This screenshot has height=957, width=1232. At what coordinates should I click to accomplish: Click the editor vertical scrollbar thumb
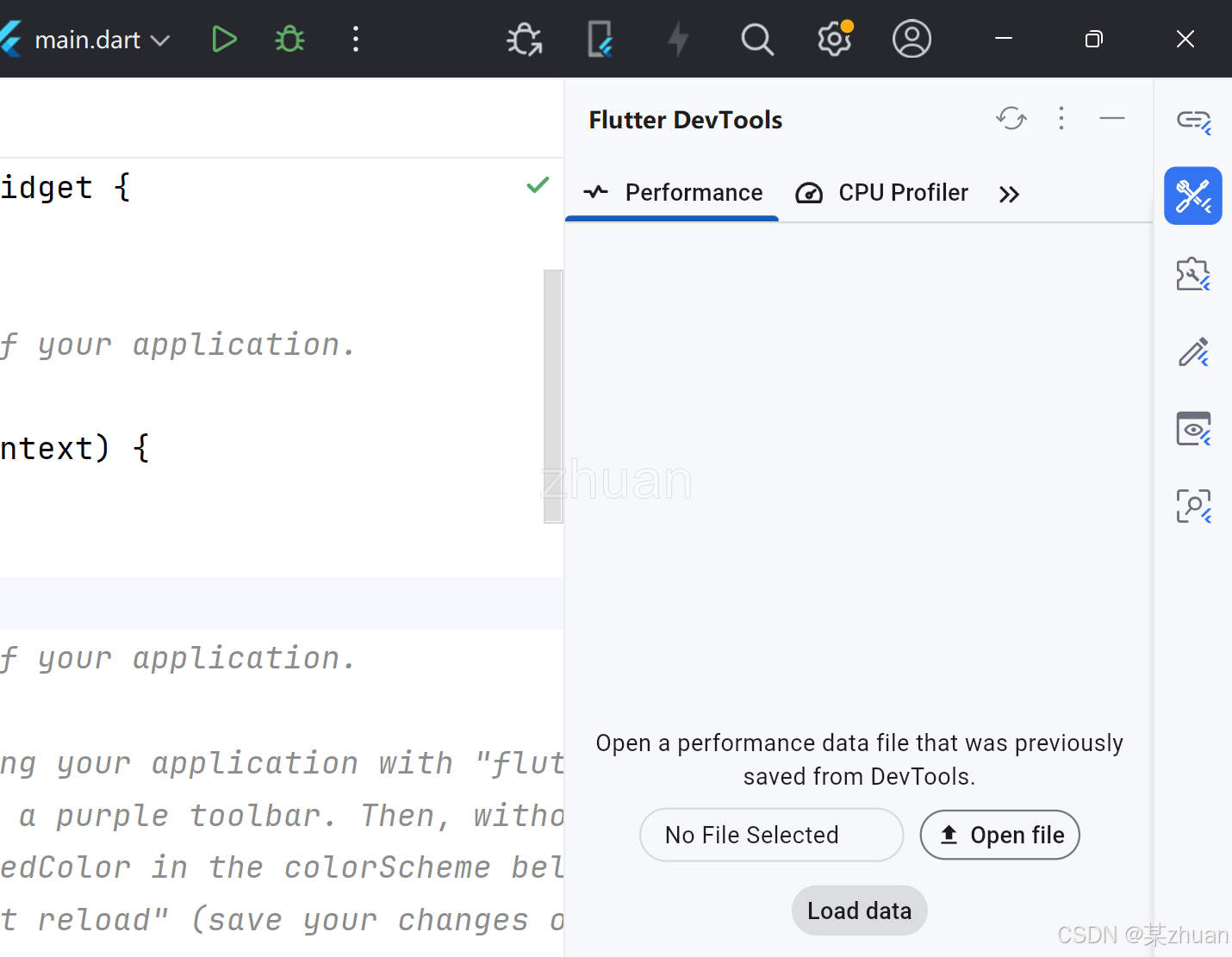click(x=553, y=396)
